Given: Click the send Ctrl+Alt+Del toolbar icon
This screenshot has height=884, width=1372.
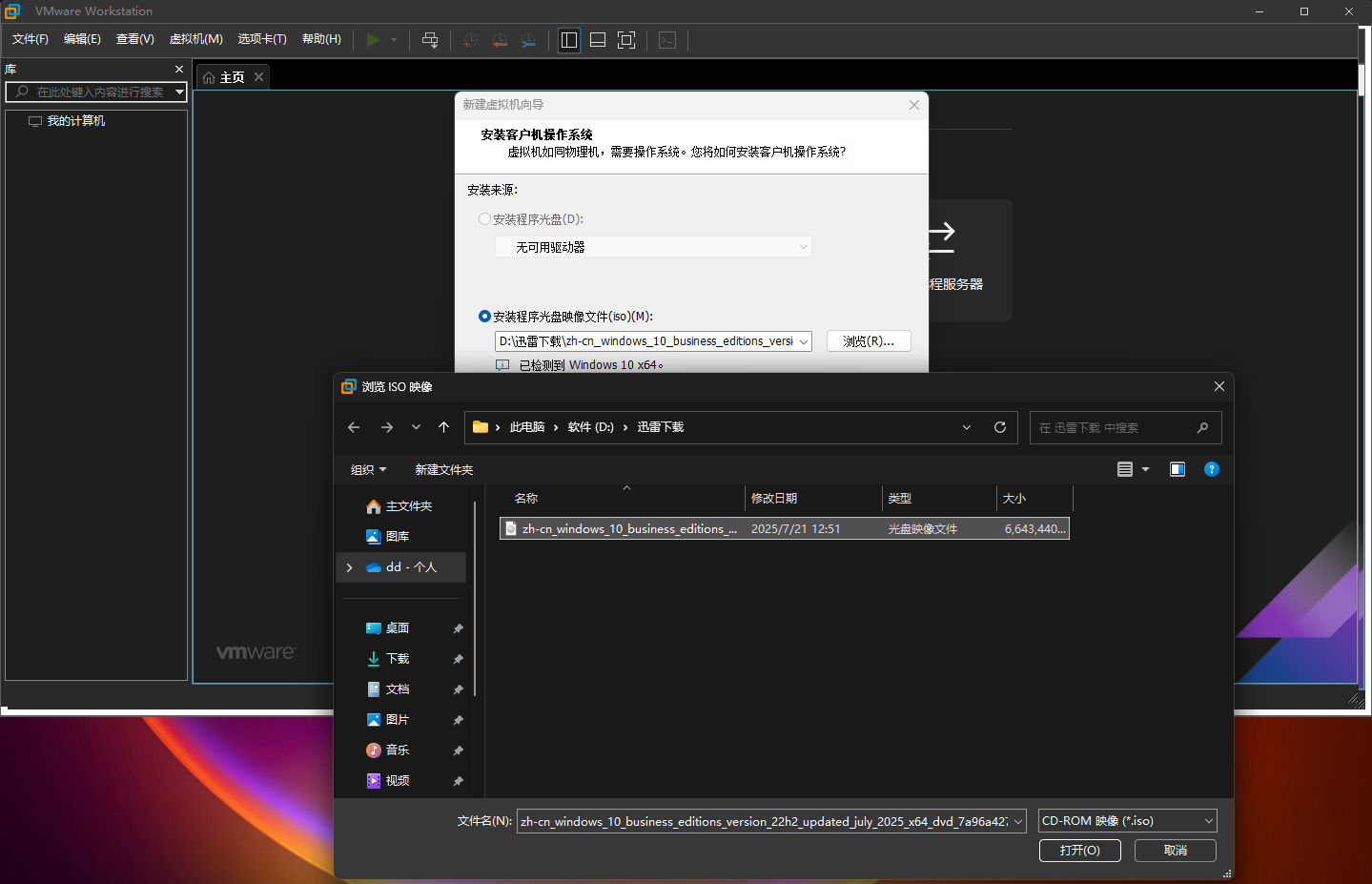Looking at the screenshot, I should tap(430, 40).
